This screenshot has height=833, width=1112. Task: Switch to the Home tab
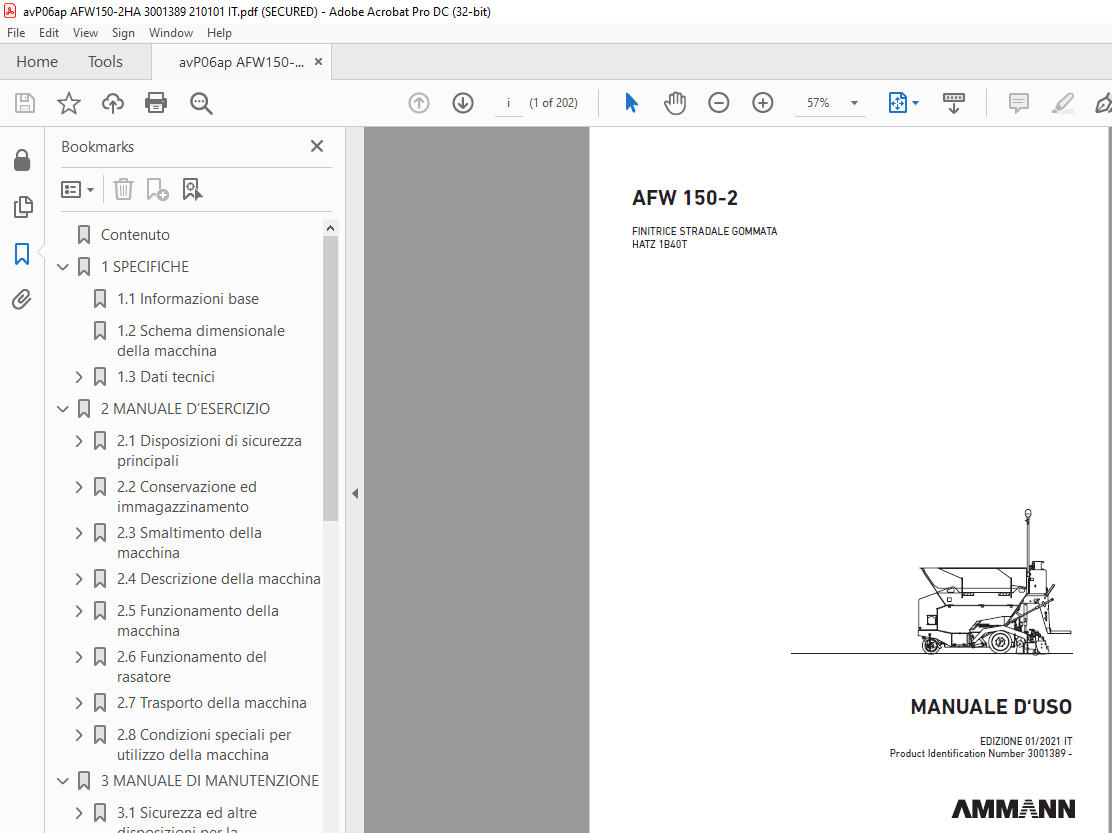(37, 62)
